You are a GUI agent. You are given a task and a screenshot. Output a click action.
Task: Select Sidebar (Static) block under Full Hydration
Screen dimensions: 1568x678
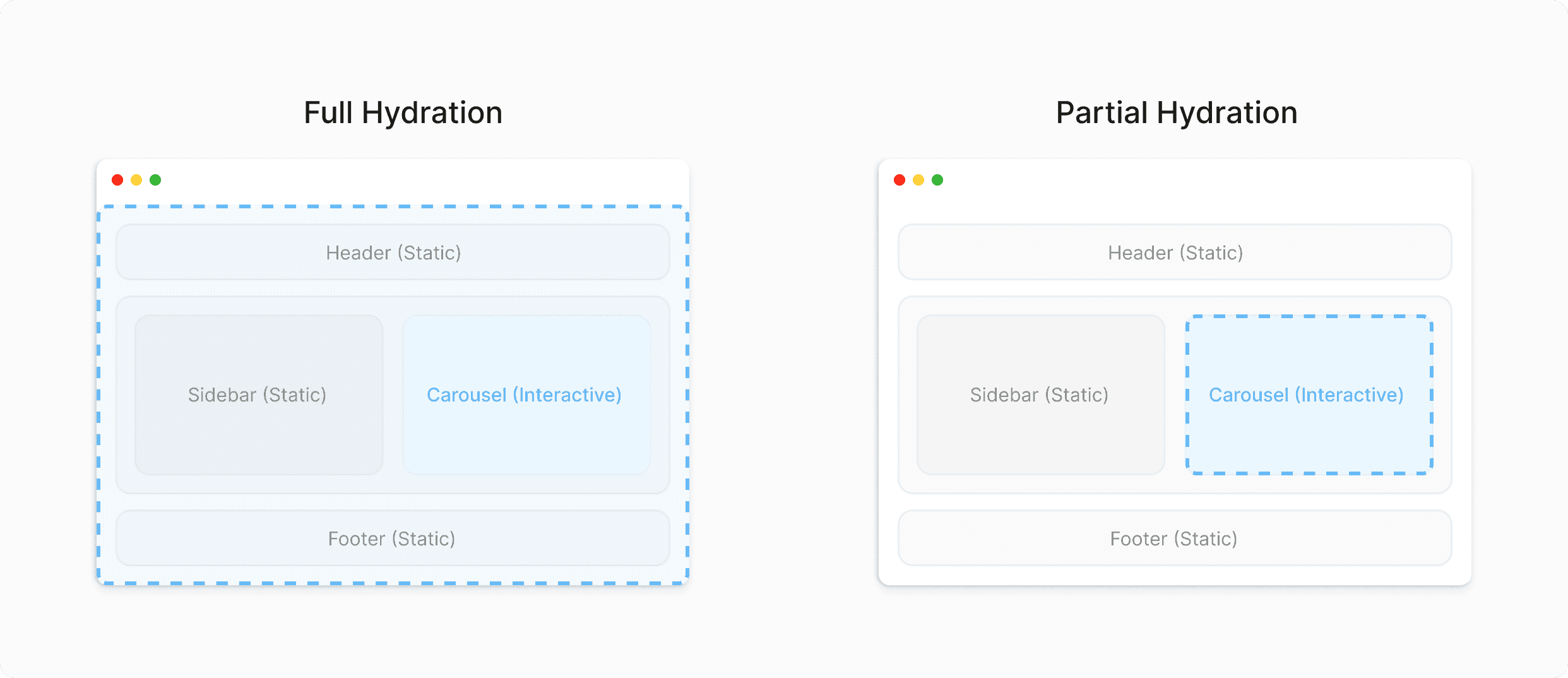[258, 395]
